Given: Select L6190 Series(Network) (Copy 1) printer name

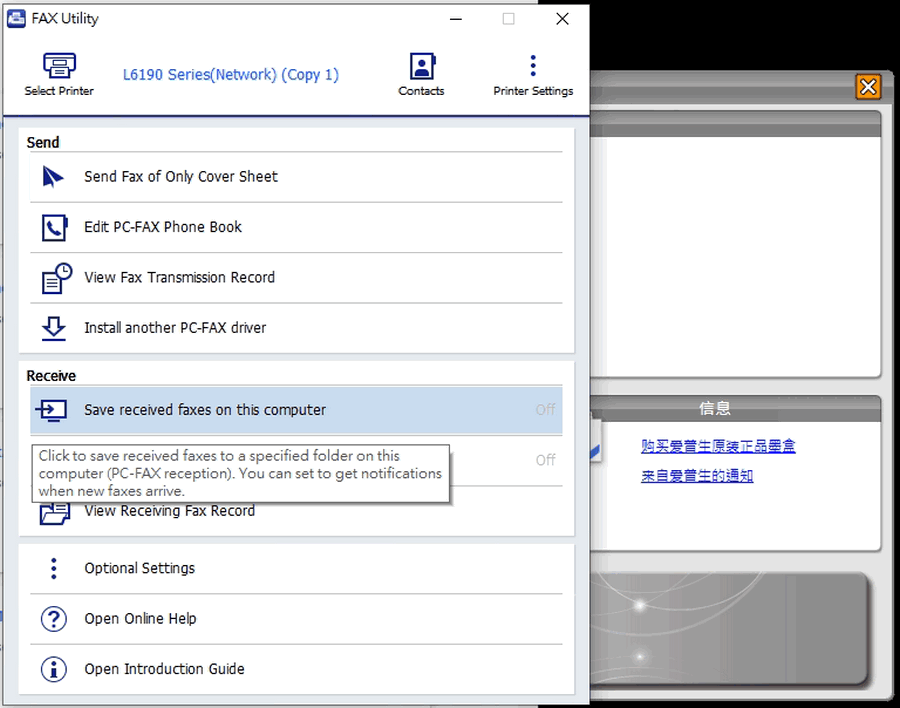Looking at the screenshot, I should coord(231,75).
